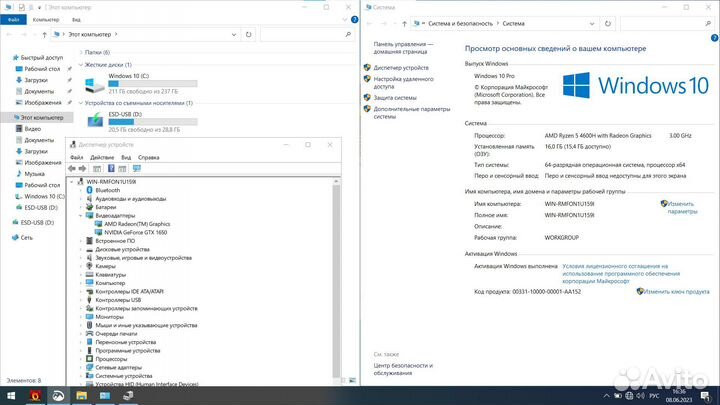This screenshot has height=405, width=720.
Task: Collapse the WIN-RMFON1U159I root node
Action: pos(72,182)
